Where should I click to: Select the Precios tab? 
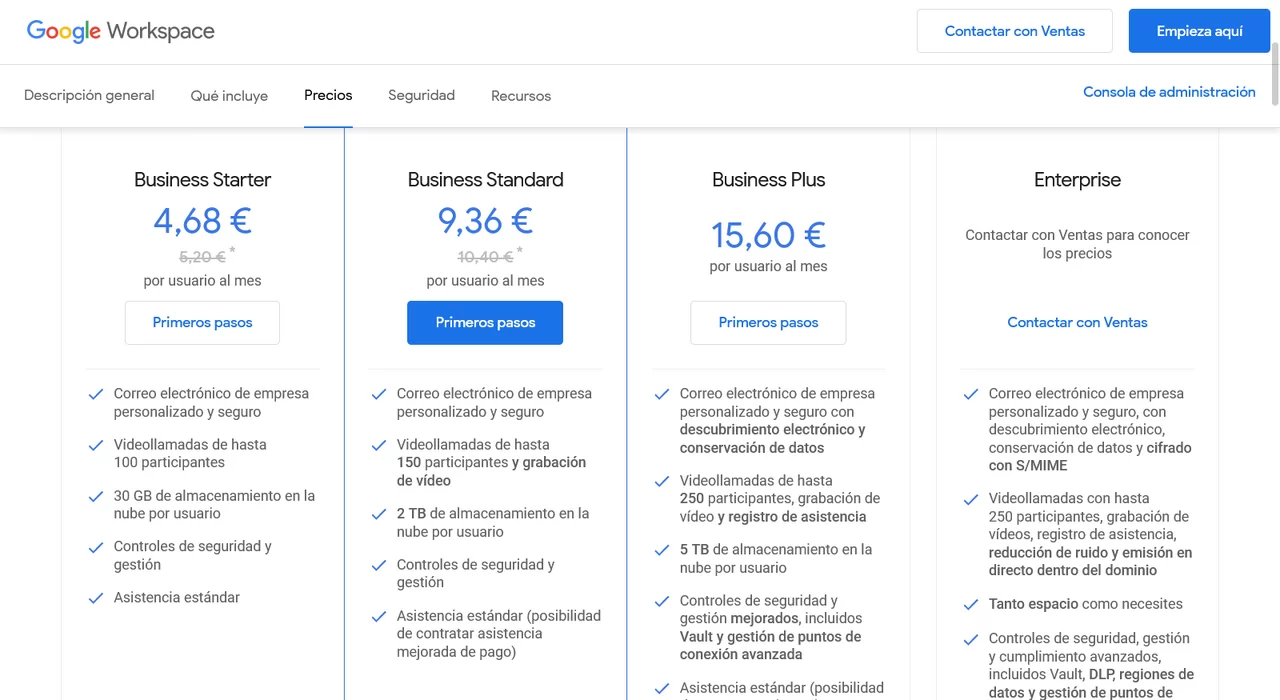coord(328,96)
